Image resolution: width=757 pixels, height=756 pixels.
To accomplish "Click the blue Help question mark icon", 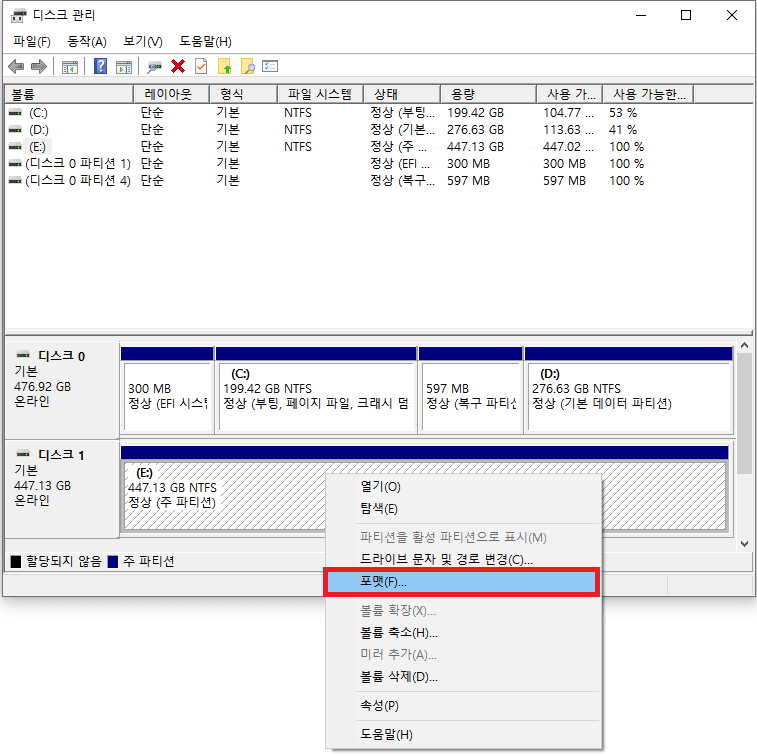I will (x=100, y=66).
